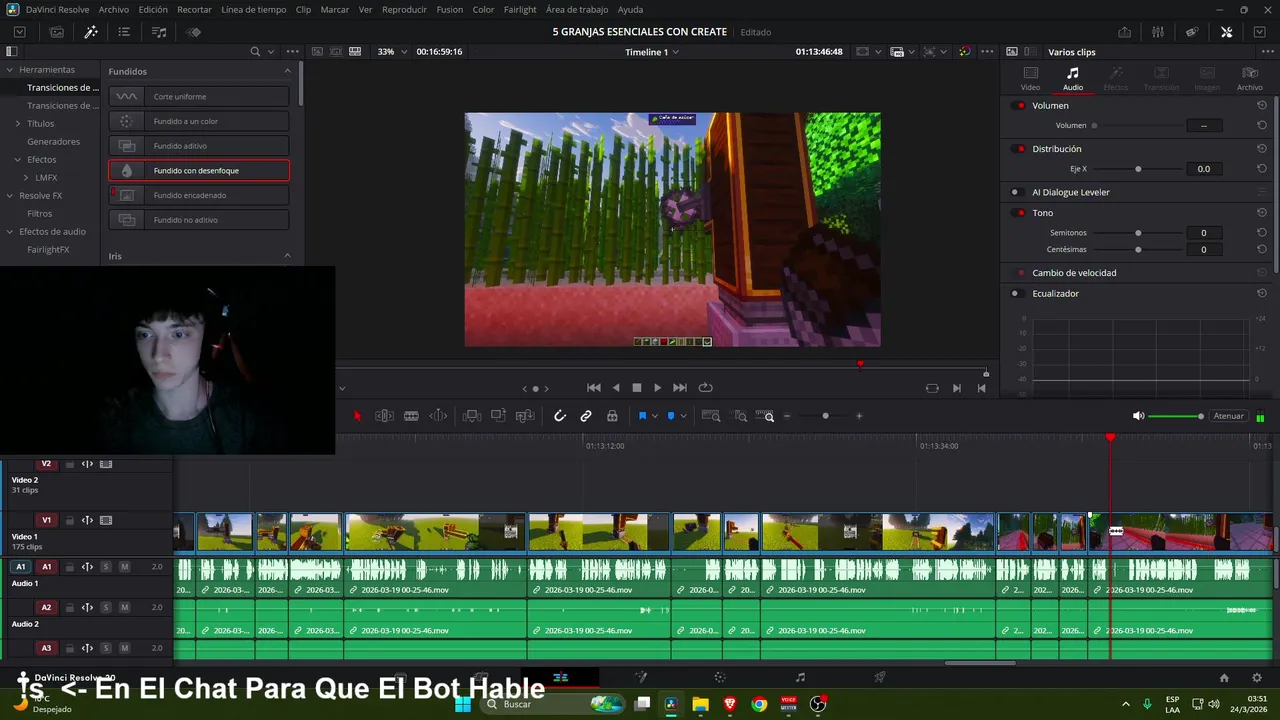Toggle the Distribución section enable dot
Screen dimensions: 1280x720
tap(1020, 149)
